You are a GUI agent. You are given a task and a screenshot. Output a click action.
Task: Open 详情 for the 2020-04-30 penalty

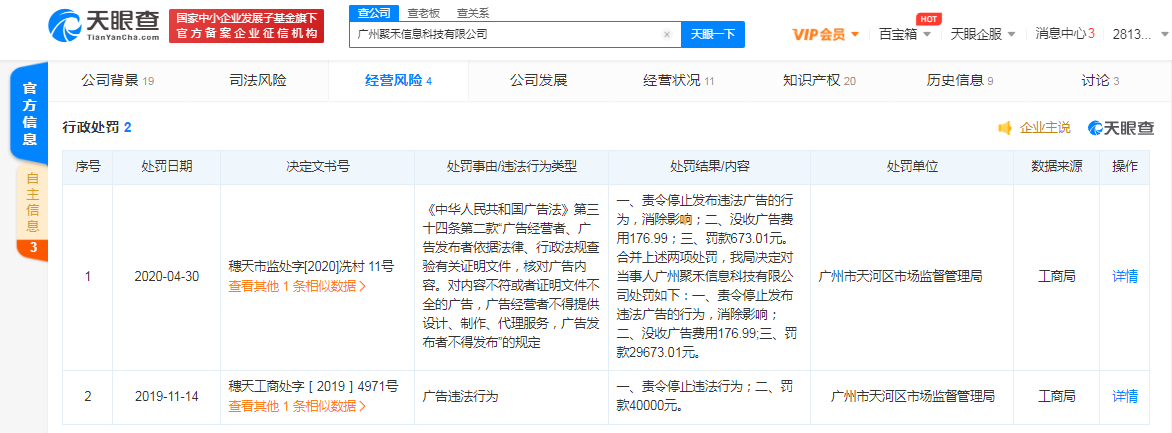click(x=1125, y=277)
